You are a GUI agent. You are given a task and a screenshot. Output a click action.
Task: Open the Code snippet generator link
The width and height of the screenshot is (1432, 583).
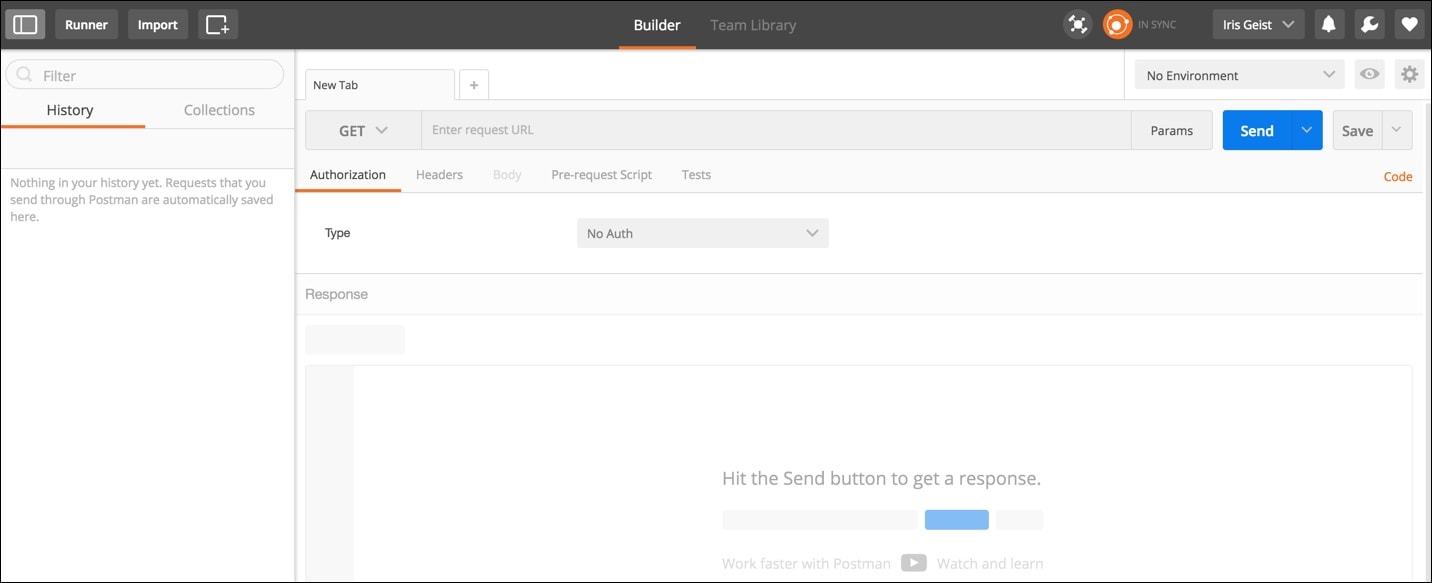click(x=1397, y=176)
